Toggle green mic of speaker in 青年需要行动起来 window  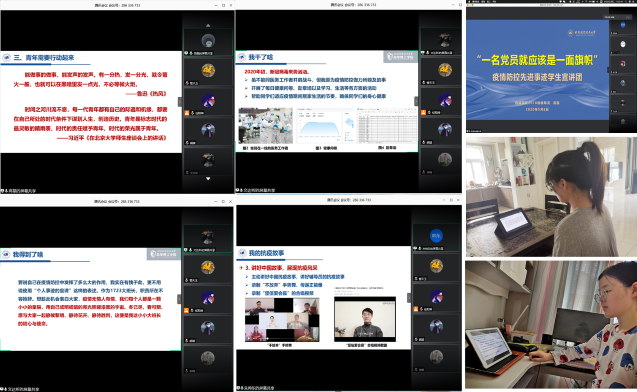pyautogui.click(x=191, y=53)
